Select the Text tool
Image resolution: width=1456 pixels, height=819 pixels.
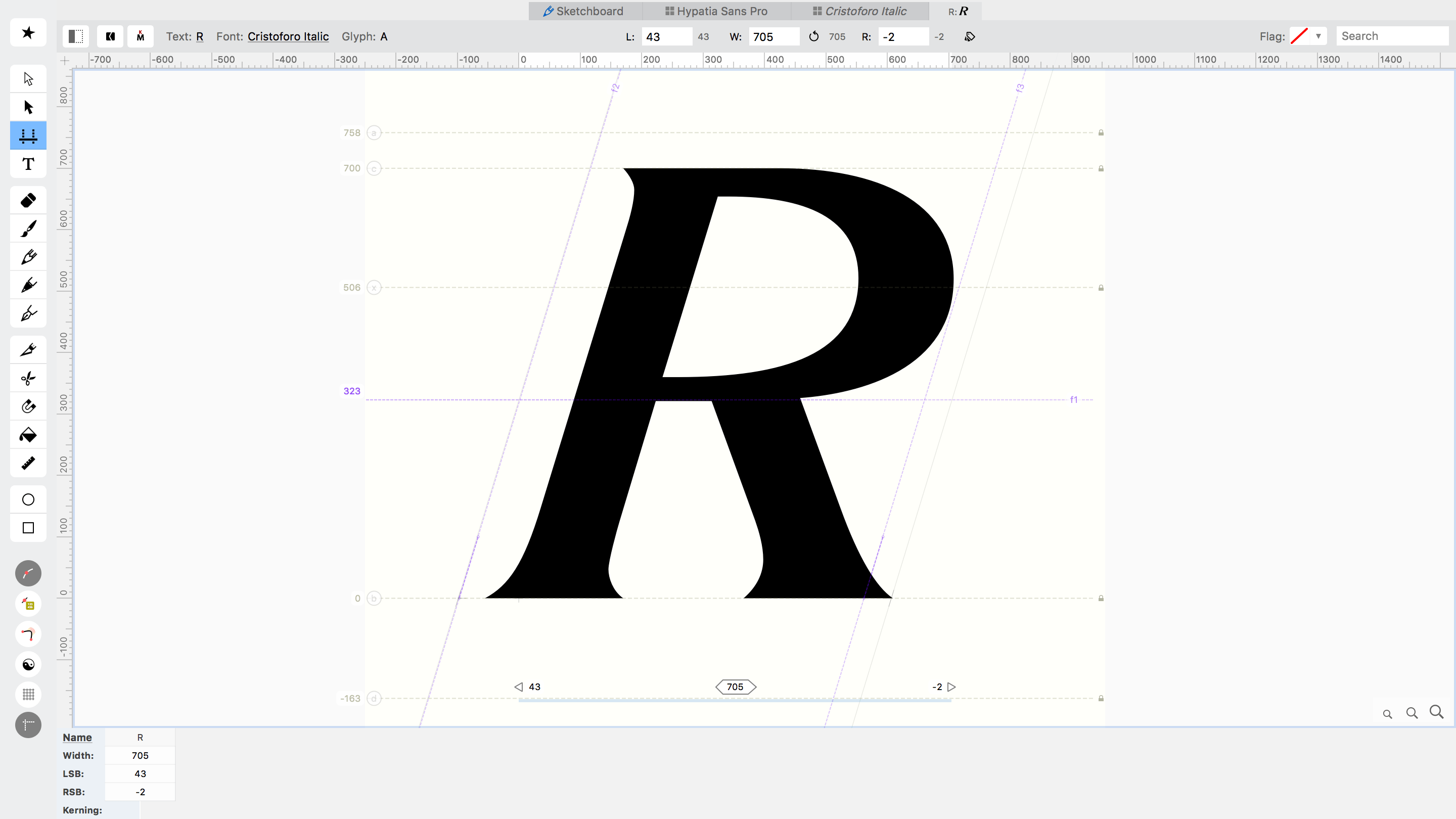pos(28,164)
